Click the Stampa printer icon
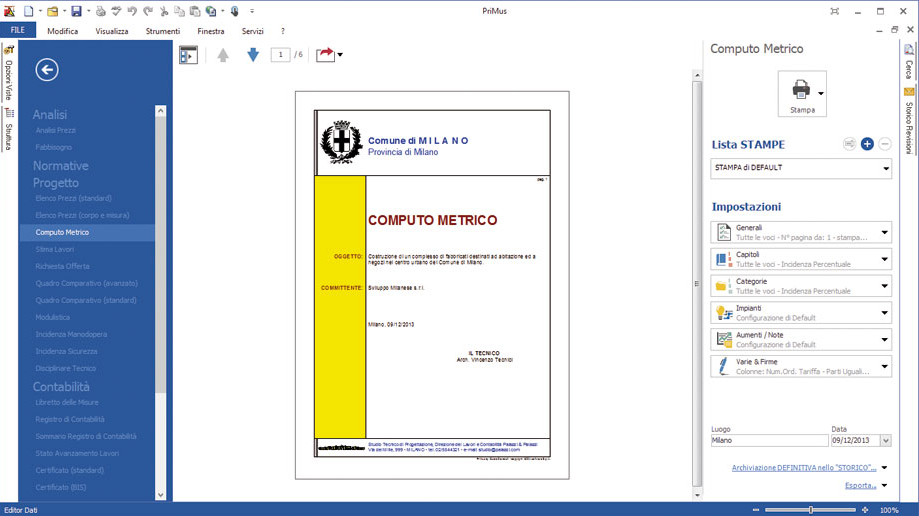The height and width of the screenshot is (516, 919). click(x=800, y=92)
